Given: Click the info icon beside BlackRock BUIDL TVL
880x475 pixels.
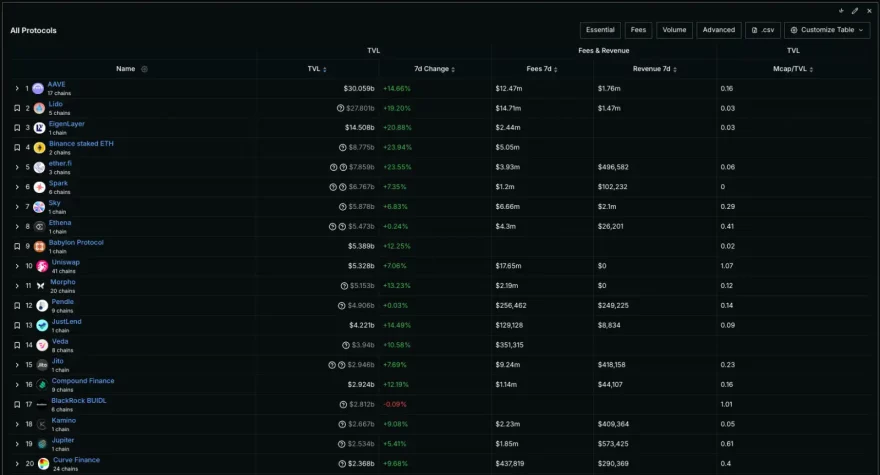Looking at the screenshot, I should pos(340,404).
